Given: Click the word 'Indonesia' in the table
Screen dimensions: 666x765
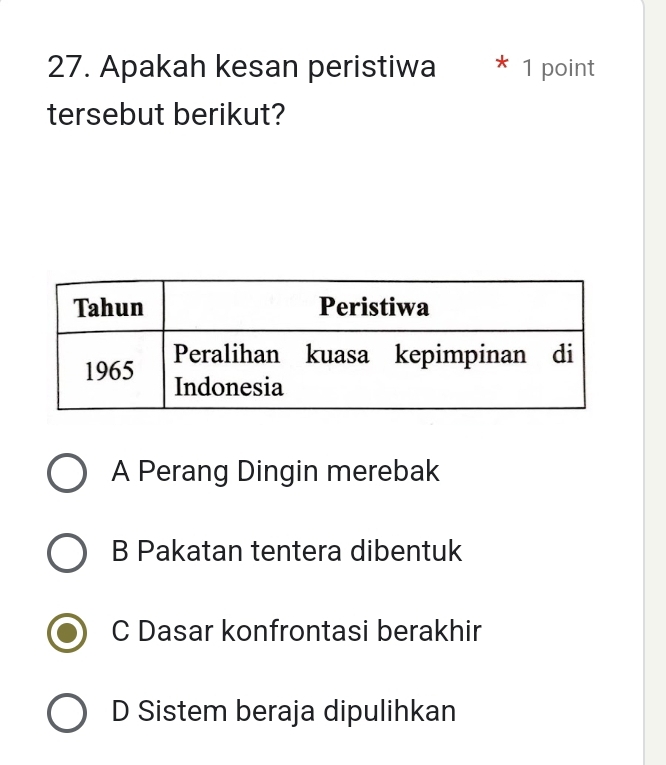Looking at the screenshot, I should tap(229, 386).
